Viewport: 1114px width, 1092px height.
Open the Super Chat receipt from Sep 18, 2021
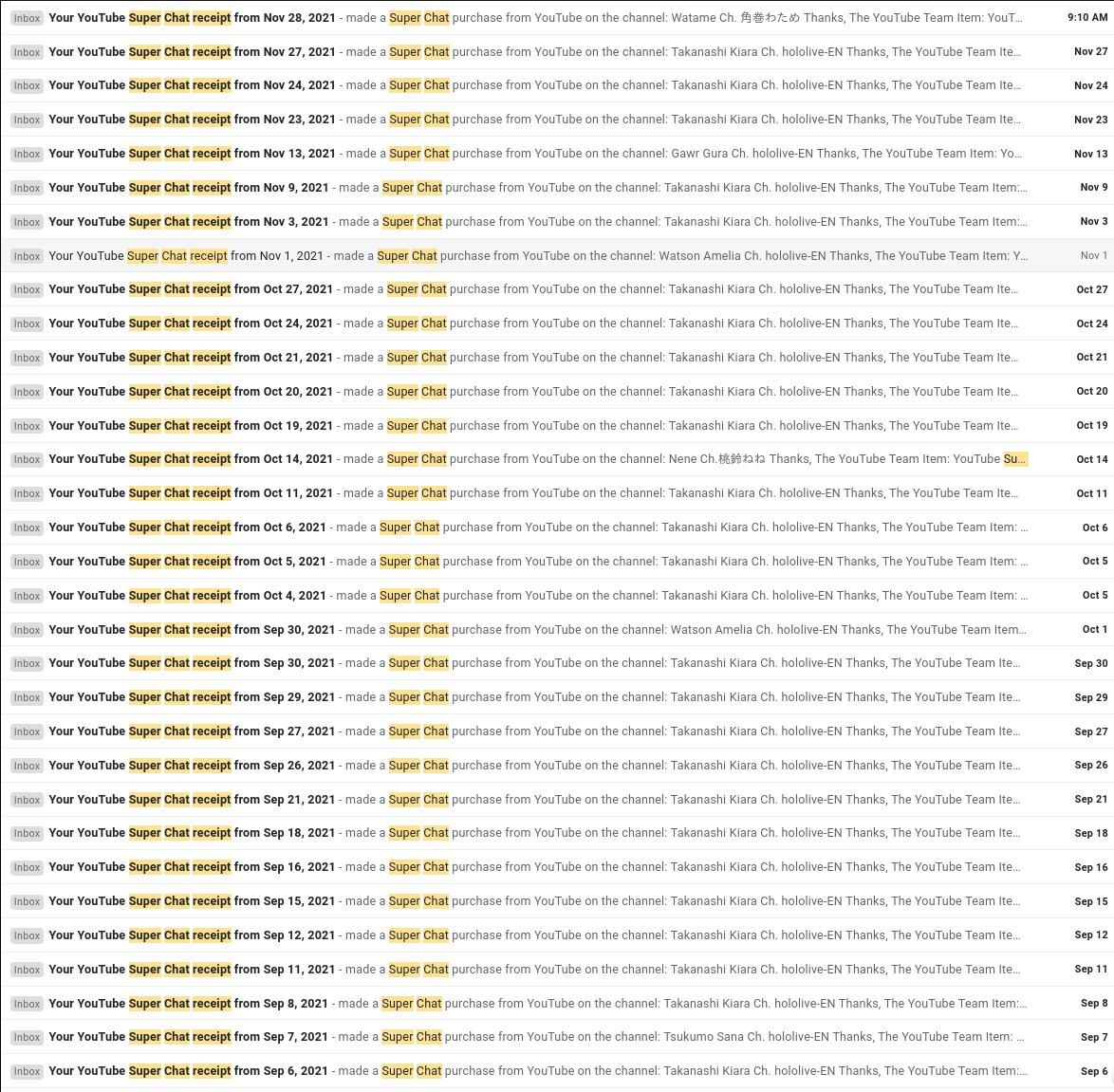tap(557, 833)
